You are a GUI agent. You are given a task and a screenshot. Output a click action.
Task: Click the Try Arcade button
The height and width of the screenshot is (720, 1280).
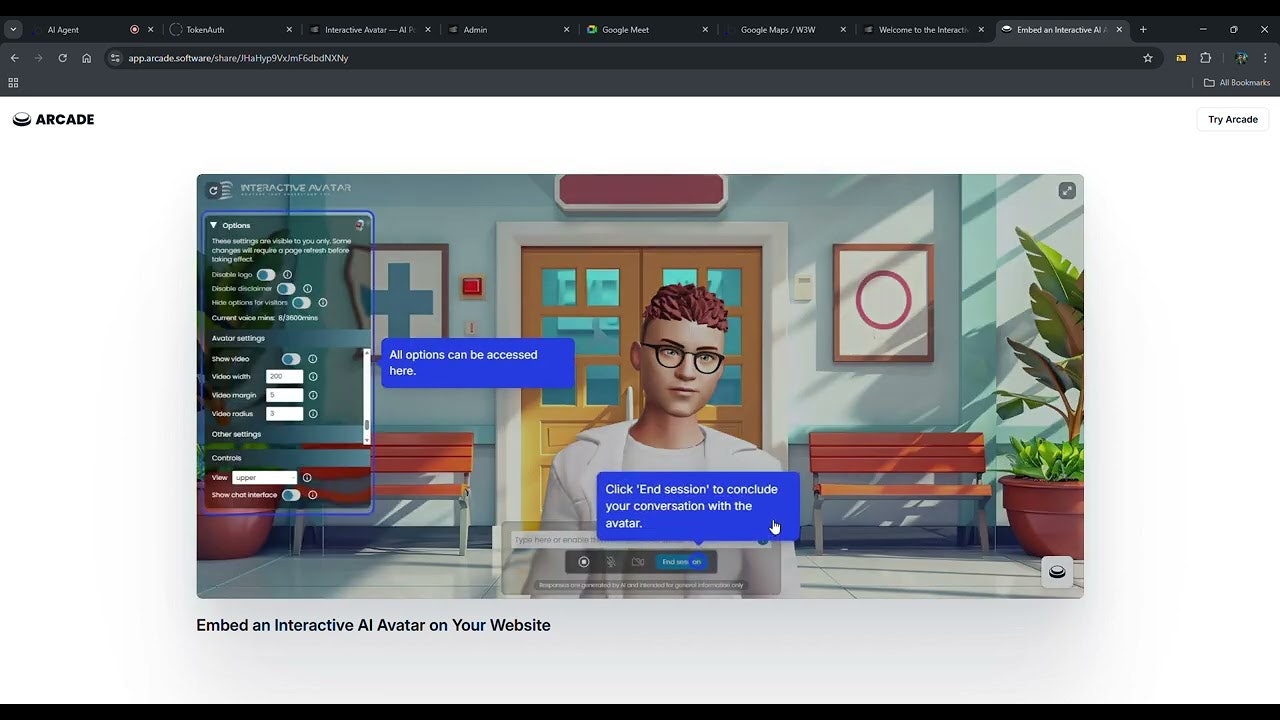click(1232, 119)
